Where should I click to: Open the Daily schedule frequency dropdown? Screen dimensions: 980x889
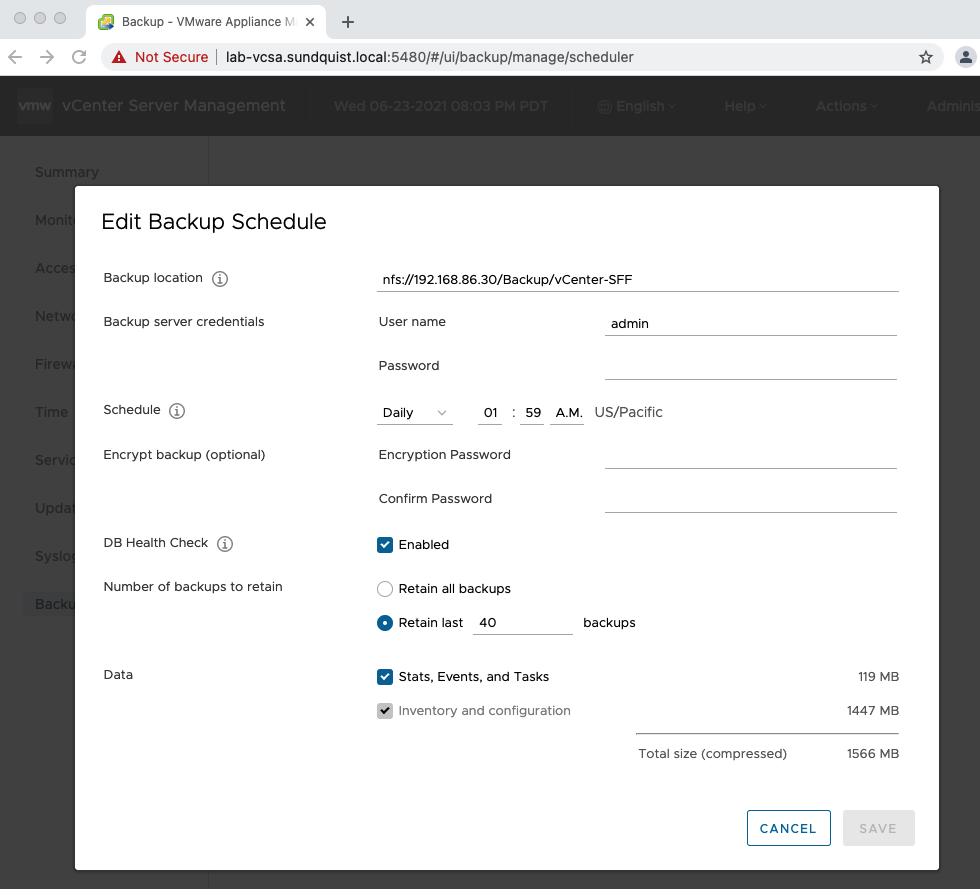[415, 413]
